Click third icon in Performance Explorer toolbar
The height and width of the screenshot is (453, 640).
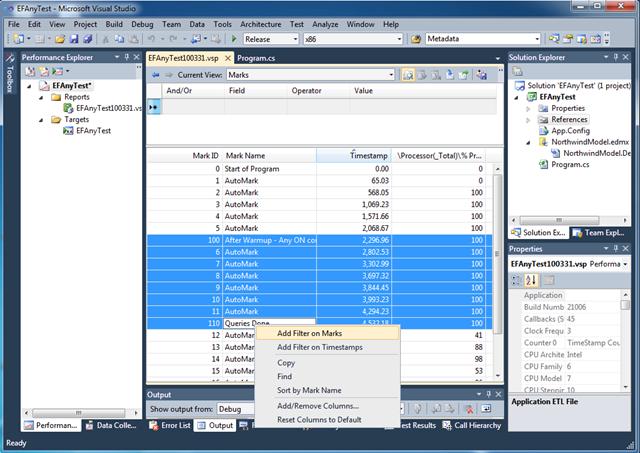click(57, 71)
